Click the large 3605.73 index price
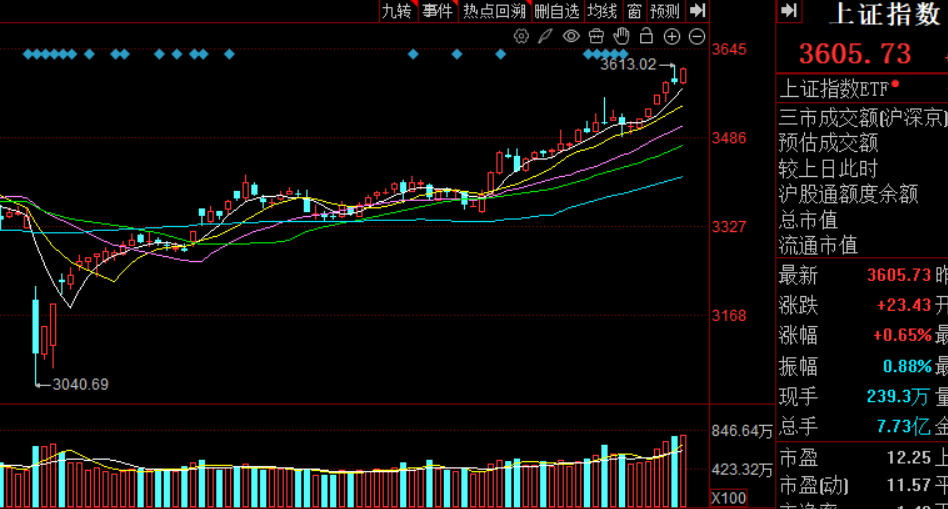Screen dimensions: 948x509 [x=855, y=53]
